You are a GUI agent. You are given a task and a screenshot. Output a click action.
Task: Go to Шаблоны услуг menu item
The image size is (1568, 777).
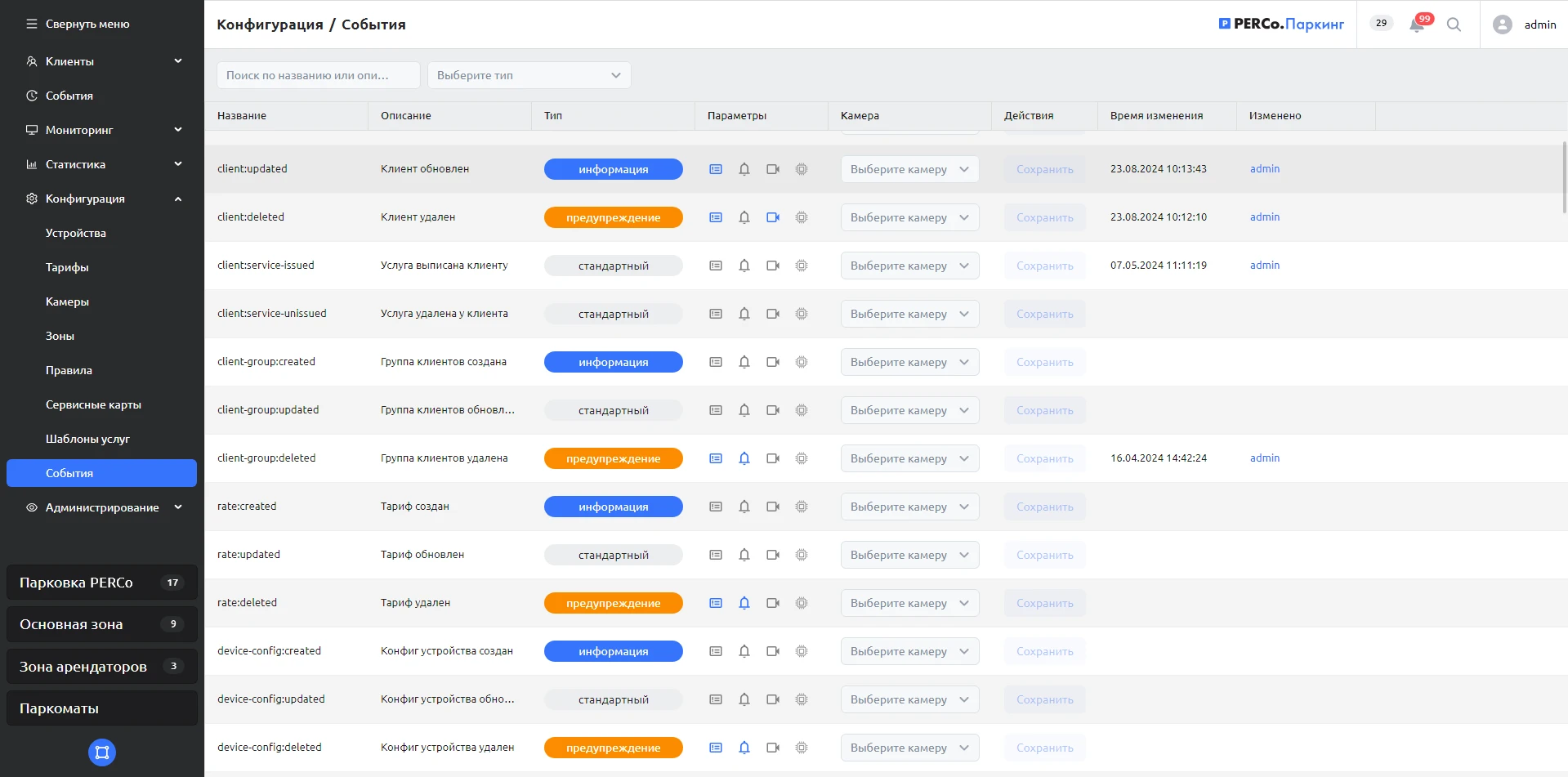pos(87,439)
